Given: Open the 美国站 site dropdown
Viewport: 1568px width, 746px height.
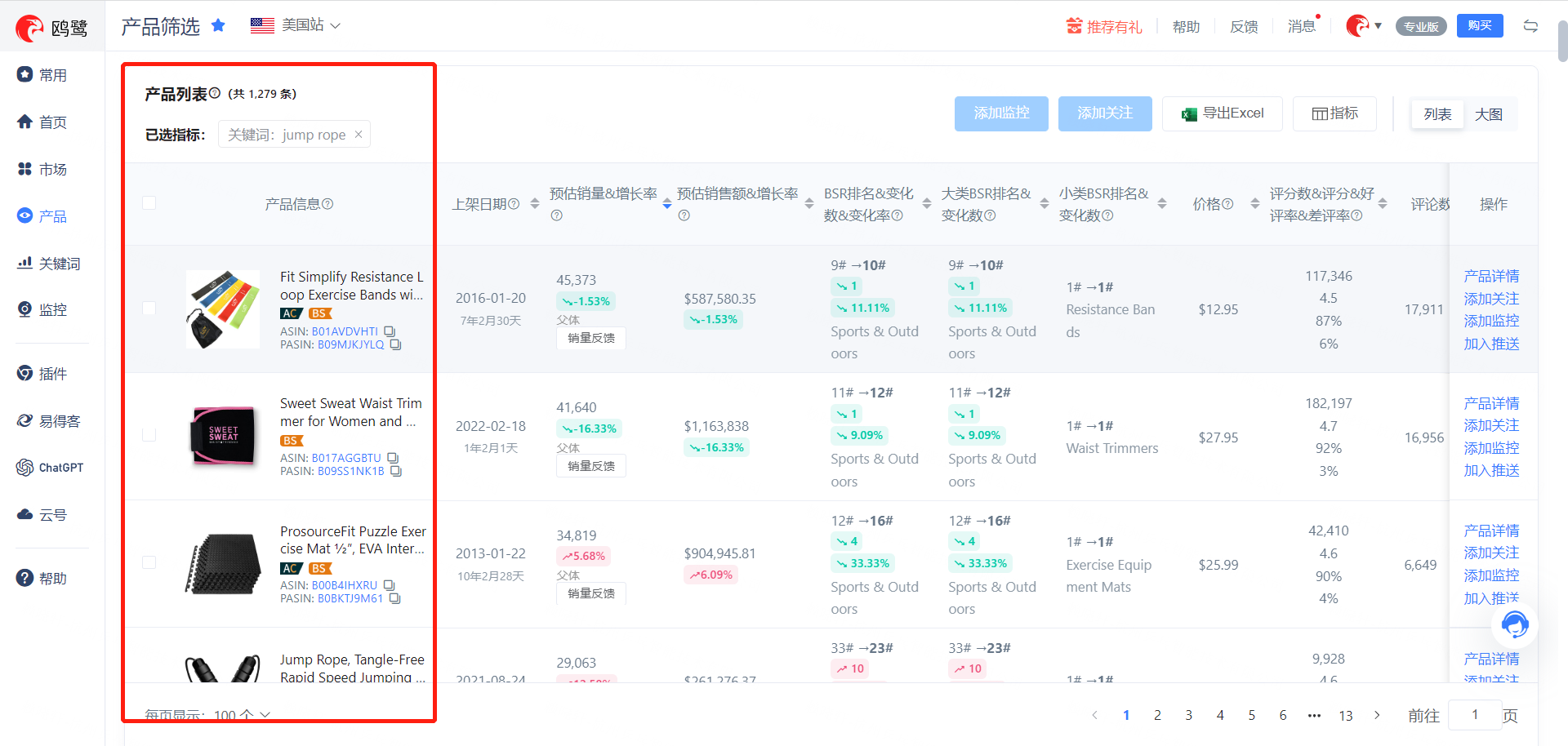Looking at the screenshot, I should tap(296, 25).
